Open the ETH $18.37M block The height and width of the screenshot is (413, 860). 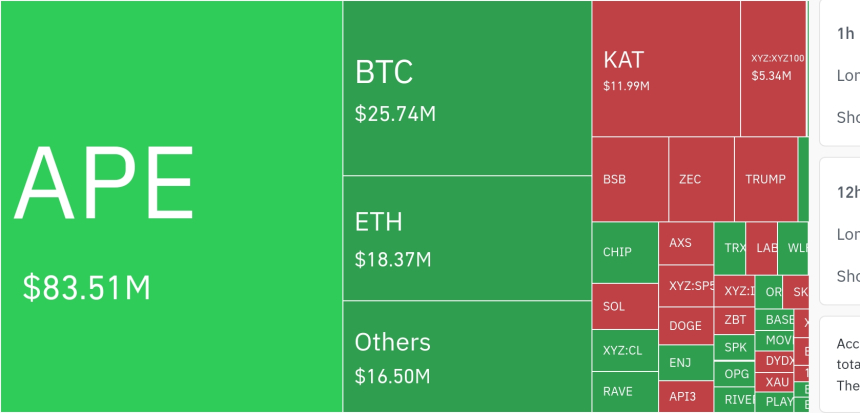point(466,238)
